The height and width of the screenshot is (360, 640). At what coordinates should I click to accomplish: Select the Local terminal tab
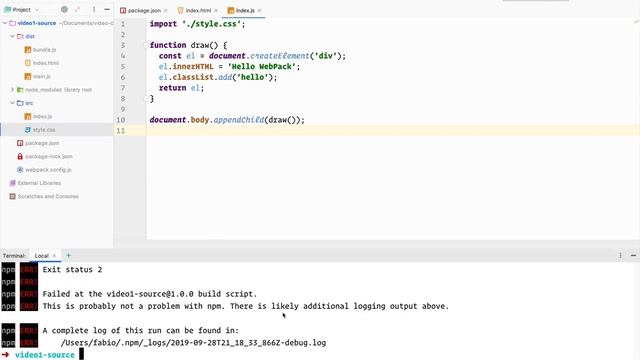(42, 256)
